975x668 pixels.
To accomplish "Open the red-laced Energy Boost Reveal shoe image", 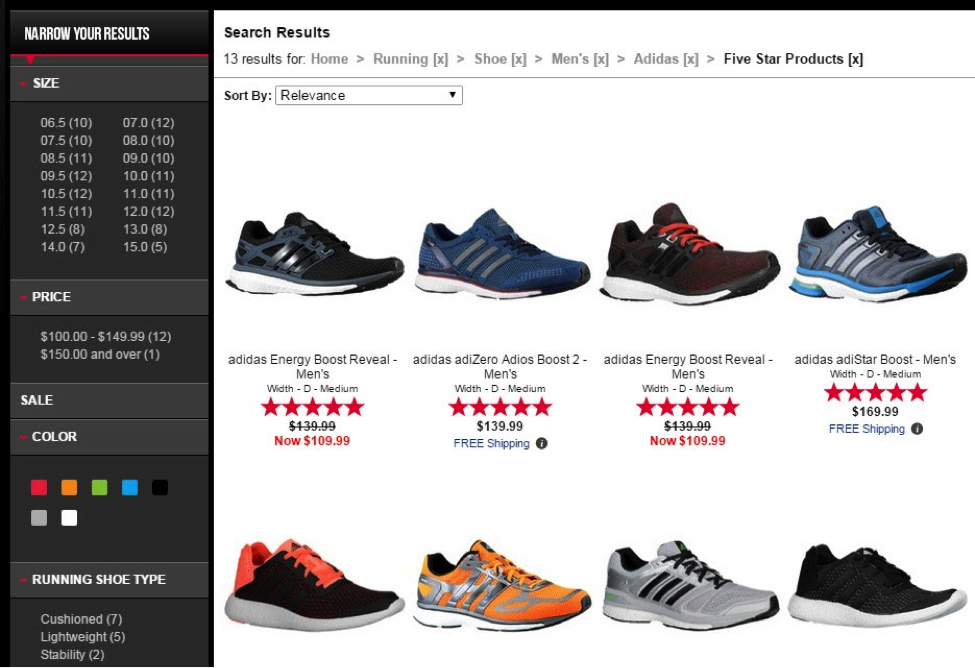I will [x=689, y=254].
